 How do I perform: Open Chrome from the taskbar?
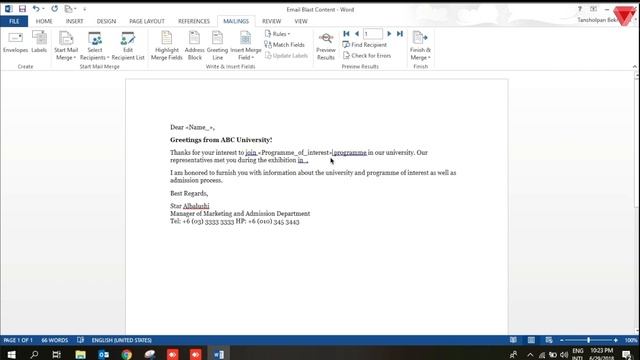127,354
